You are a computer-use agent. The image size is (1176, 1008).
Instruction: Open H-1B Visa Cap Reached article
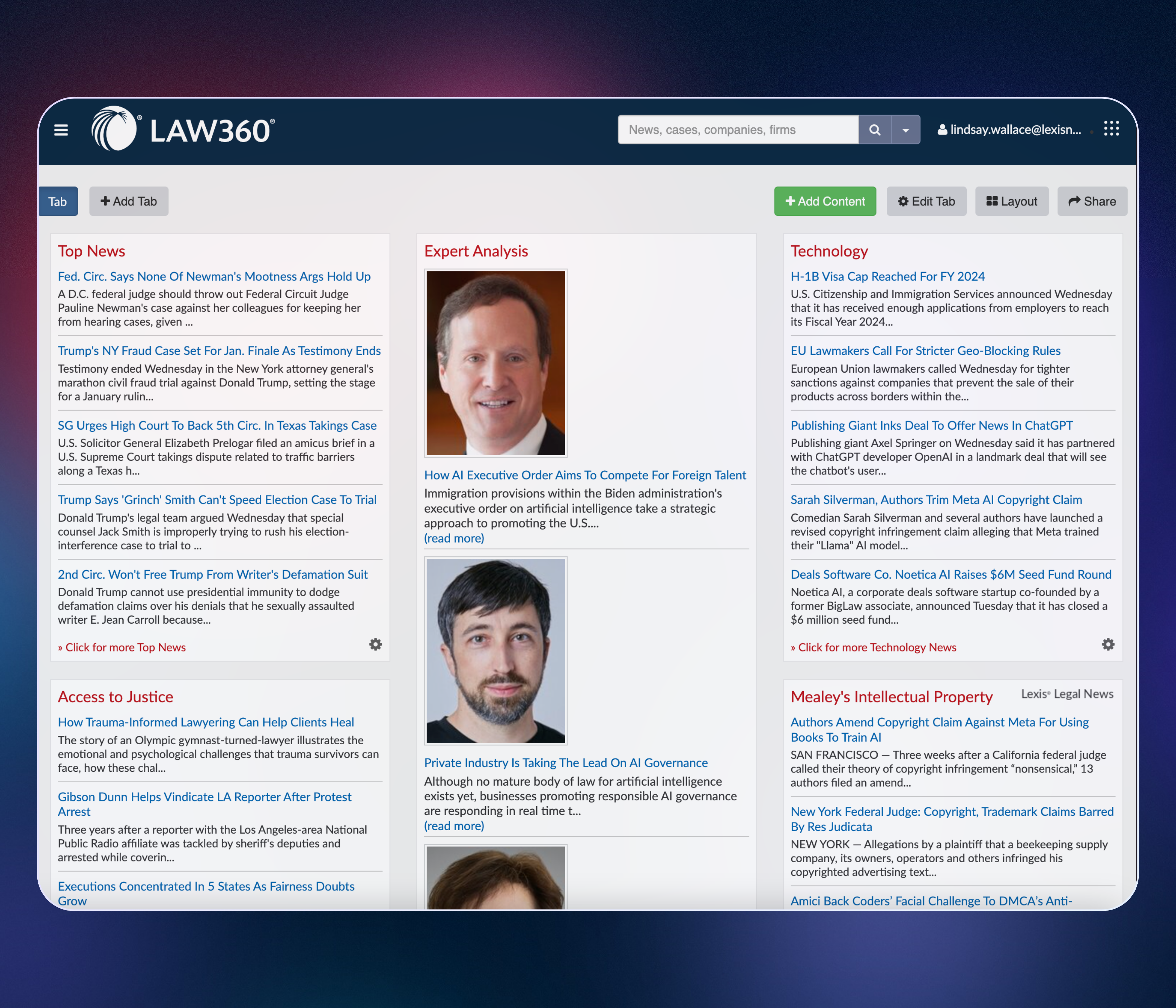888,277
